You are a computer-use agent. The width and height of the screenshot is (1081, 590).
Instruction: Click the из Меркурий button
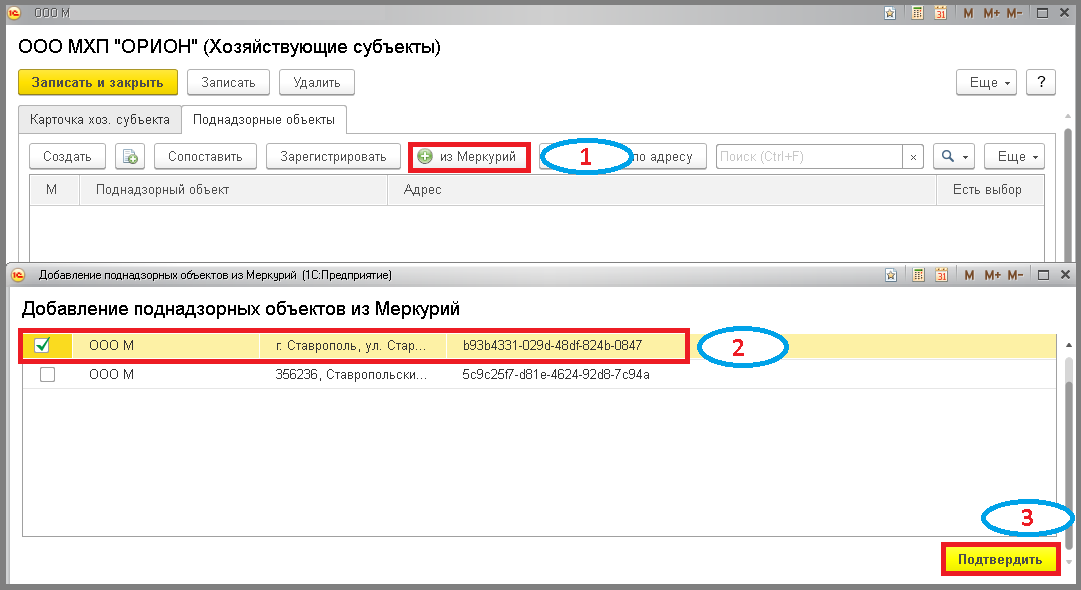click(x=469, y=156)
